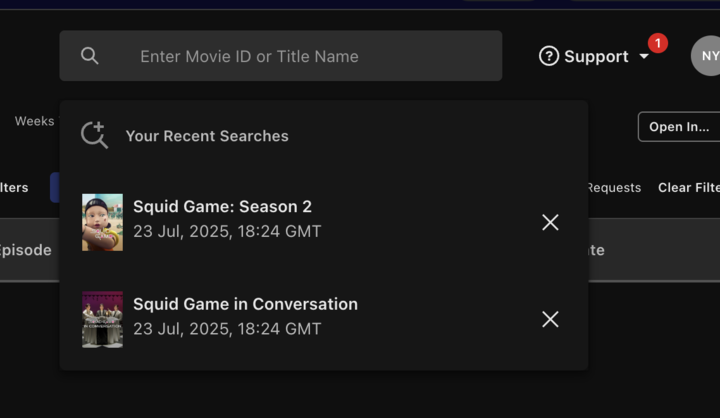Click the Episode column header

coord(25,250)
